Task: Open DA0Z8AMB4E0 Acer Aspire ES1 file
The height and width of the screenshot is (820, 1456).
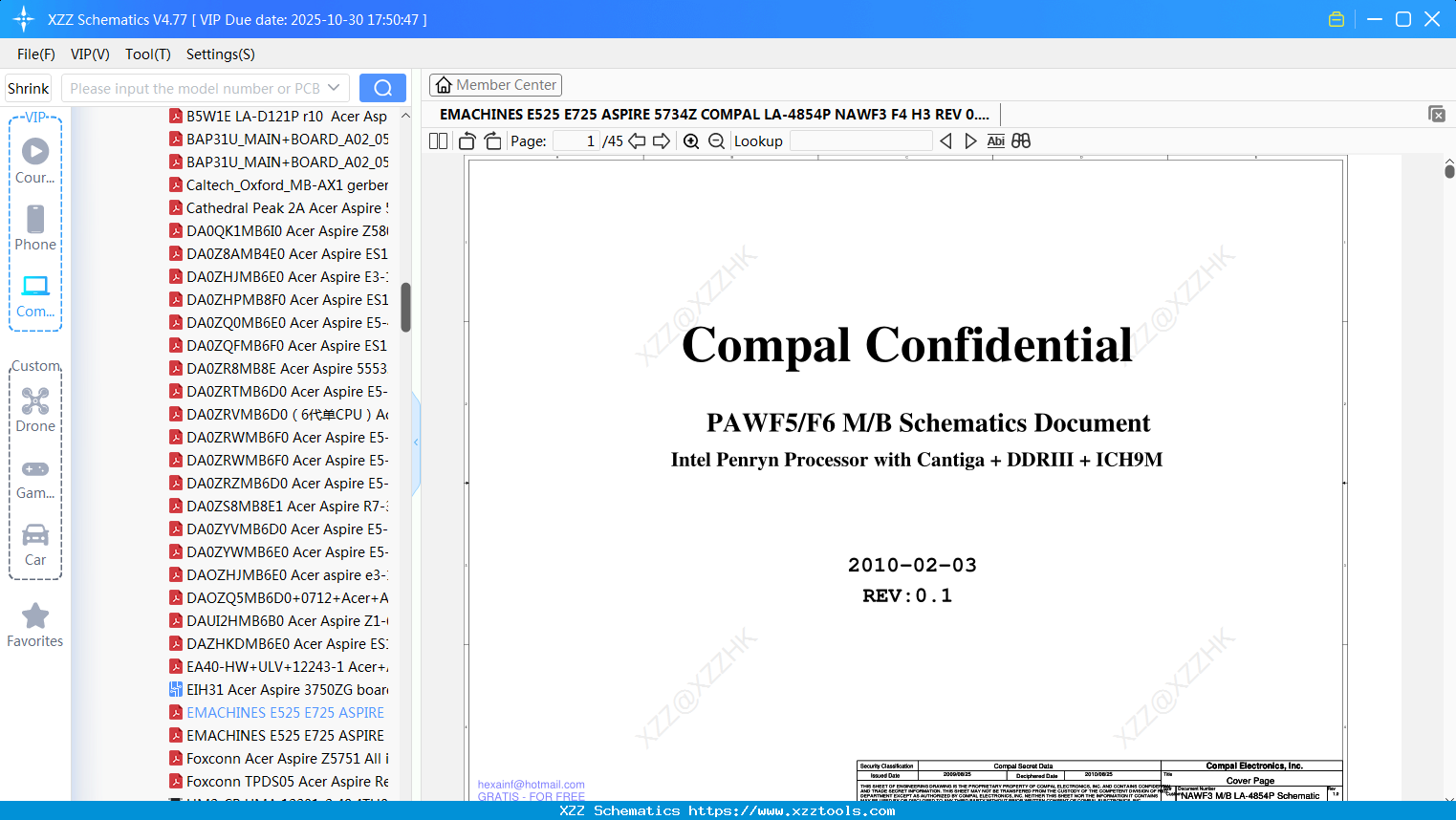Action: pos(278,254)
